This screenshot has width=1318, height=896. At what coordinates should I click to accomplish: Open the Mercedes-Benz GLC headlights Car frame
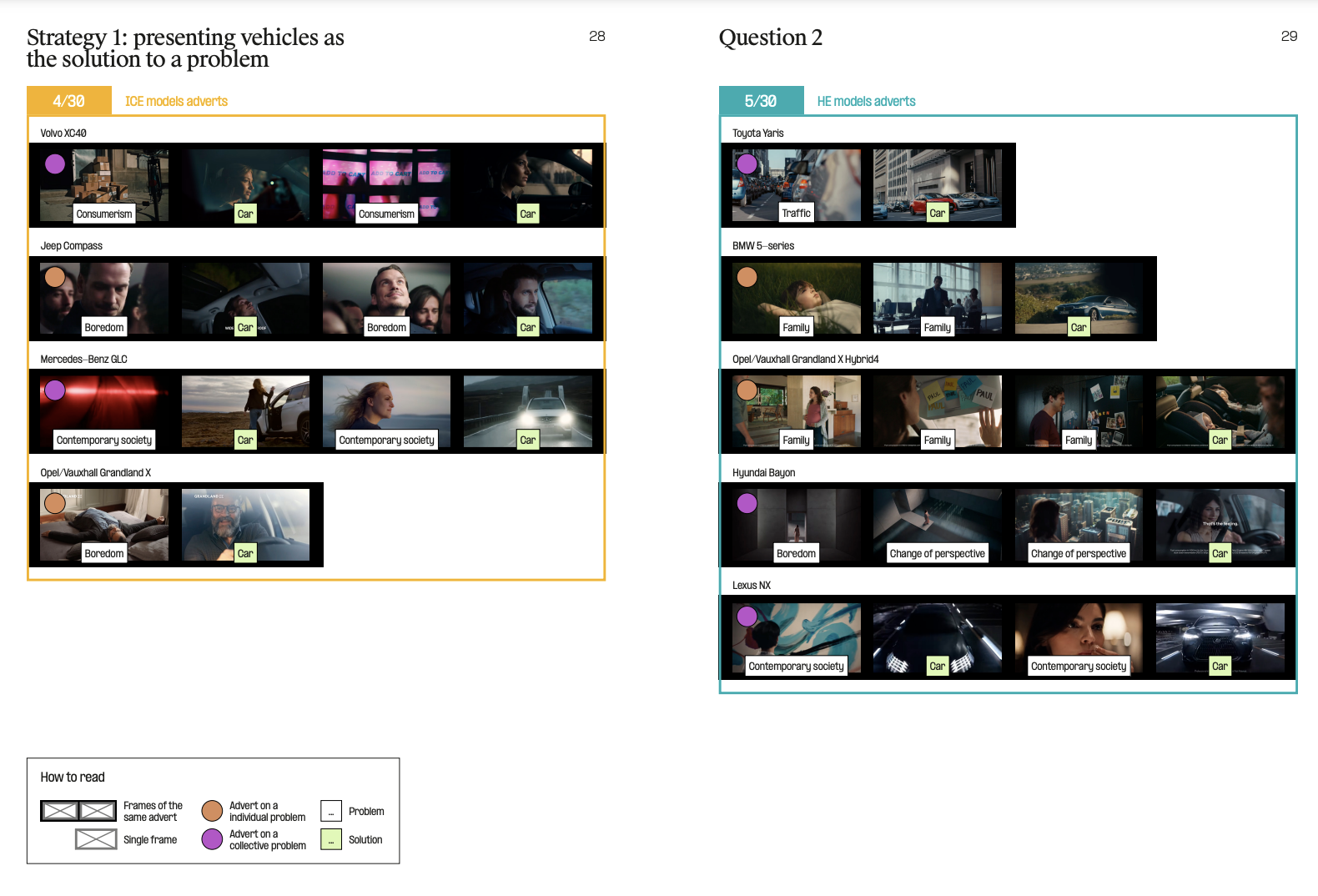tap(528, 411)
